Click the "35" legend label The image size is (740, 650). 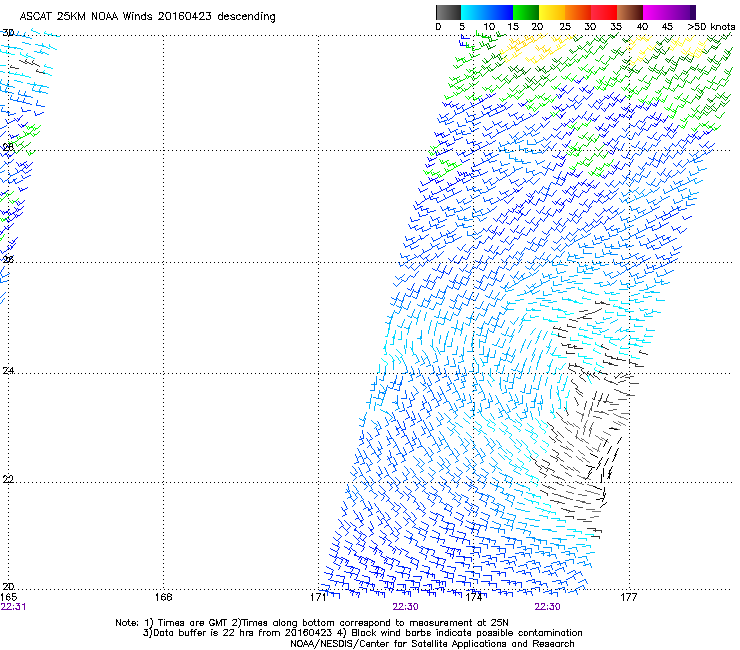pyautogui.click(x=616, y=27)
